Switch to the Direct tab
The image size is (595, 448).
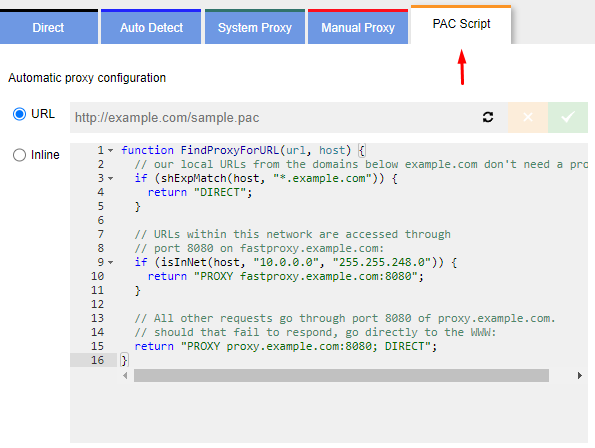click(x=49, y=27)
